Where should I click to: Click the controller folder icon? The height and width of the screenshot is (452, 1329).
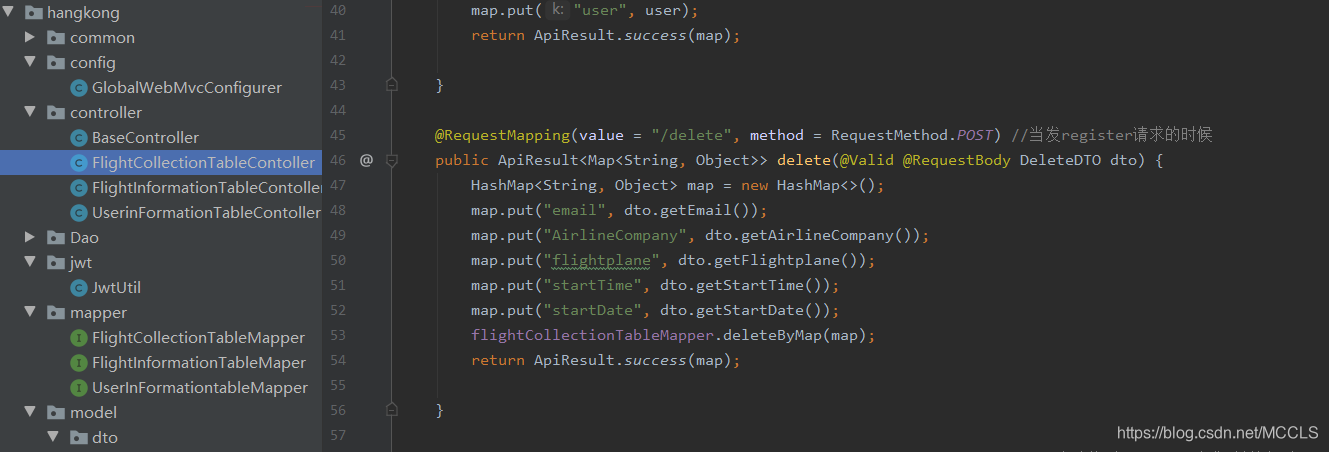click(x=56, y=113)
